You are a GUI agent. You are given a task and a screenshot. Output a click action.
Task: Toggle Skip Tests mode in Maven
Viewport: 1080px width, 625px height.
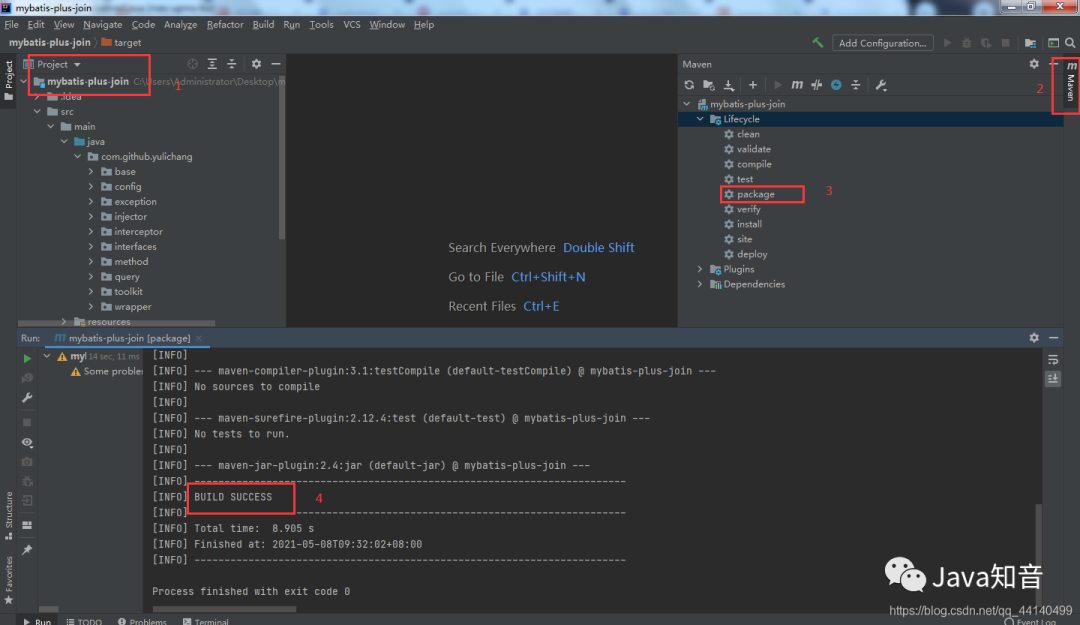point(836,85)
